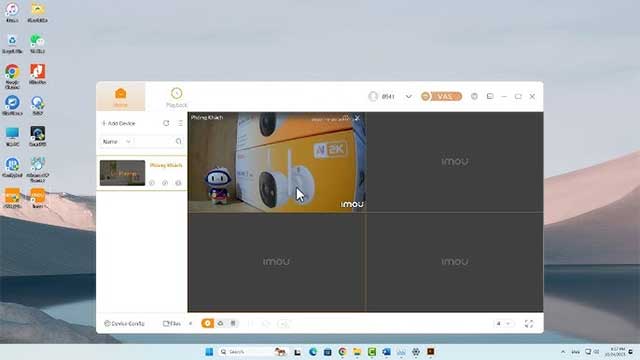The width and height of the screenshot is (640, 360).
Task: Close the Phong Khach live video stream
Action: coord(357,118)
